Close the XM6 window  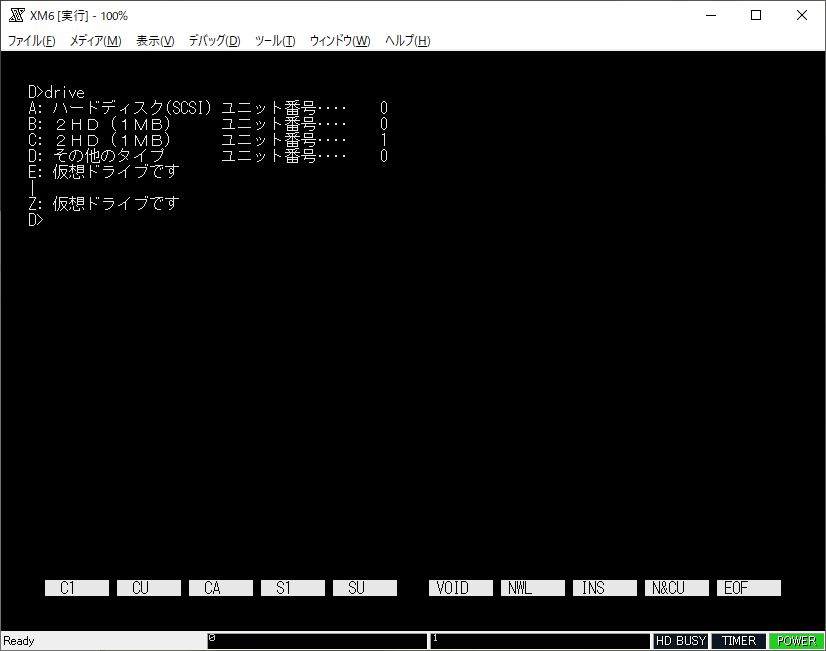(x=802, y=15)
